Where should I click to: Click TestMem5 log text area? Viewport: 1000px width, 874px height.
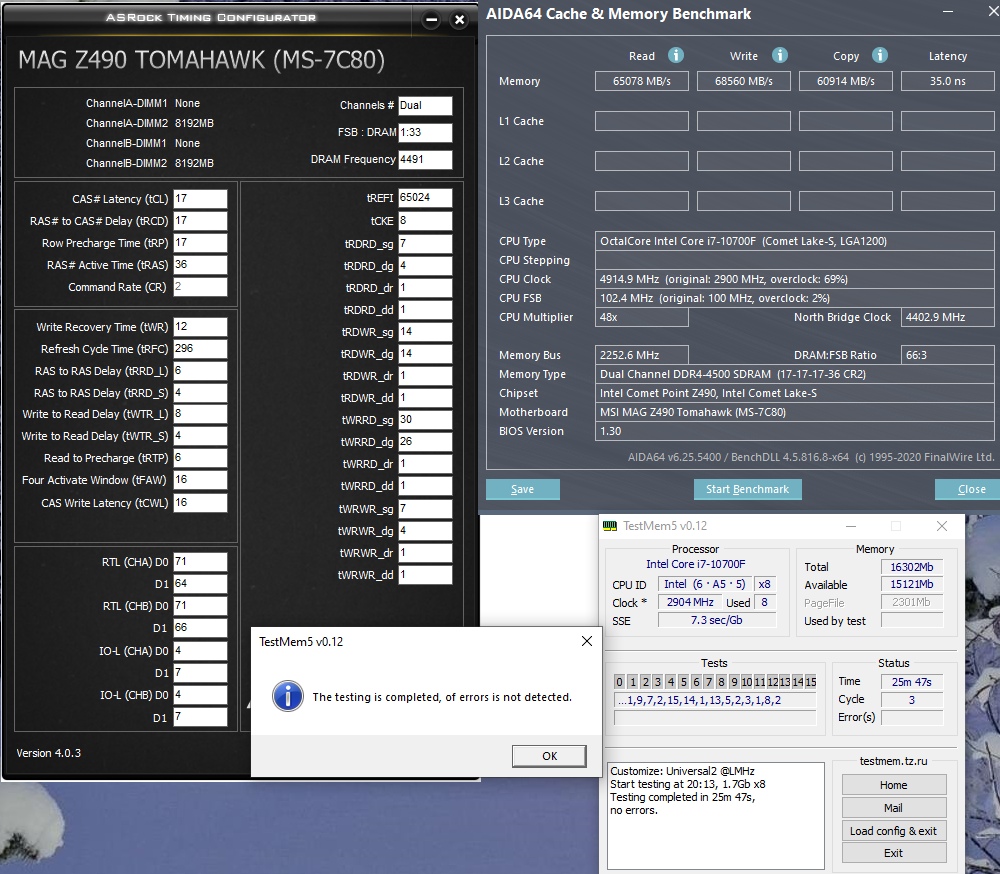[716, 815]
